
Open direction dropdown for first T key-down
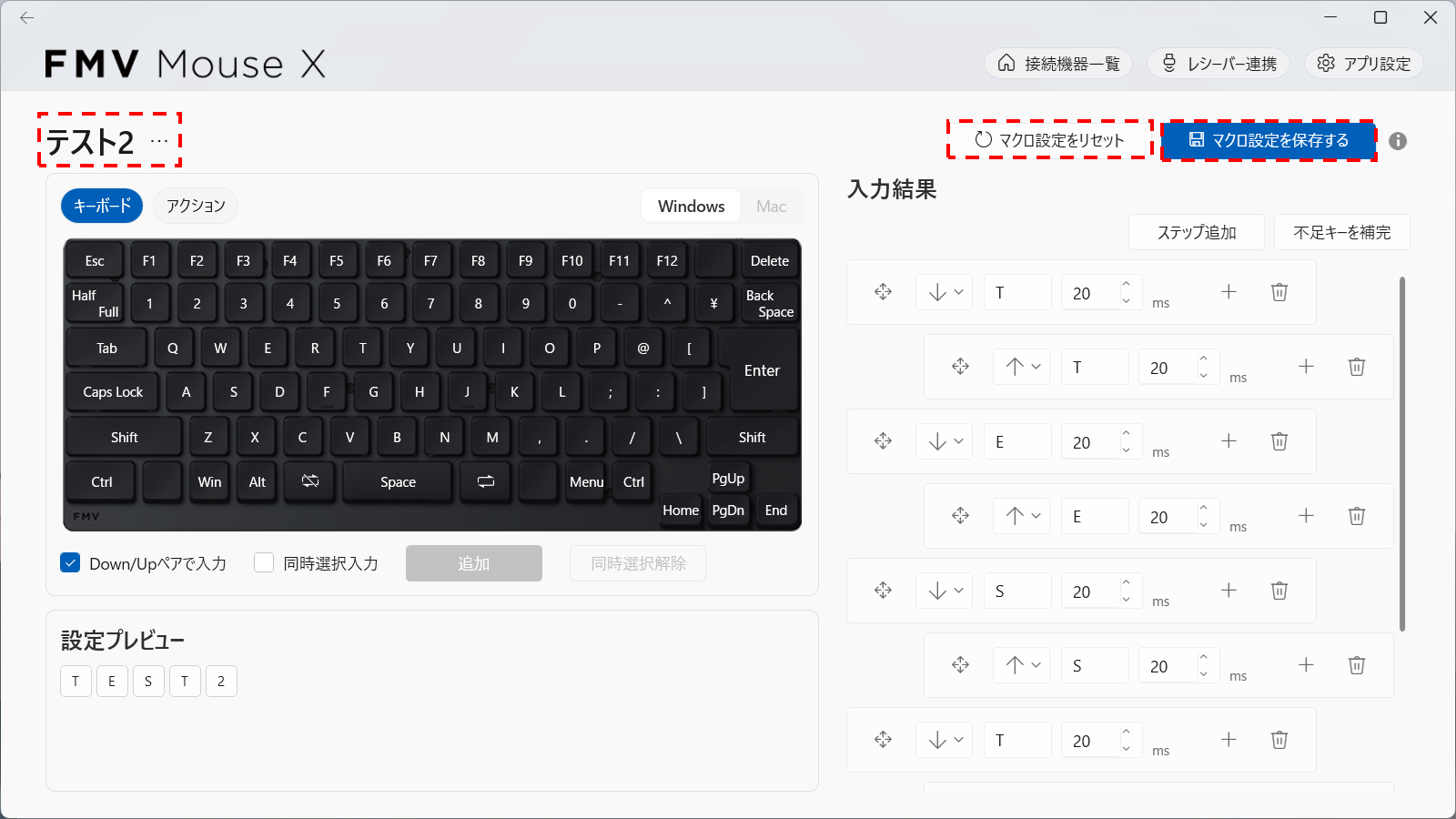[x=945, y=292]
